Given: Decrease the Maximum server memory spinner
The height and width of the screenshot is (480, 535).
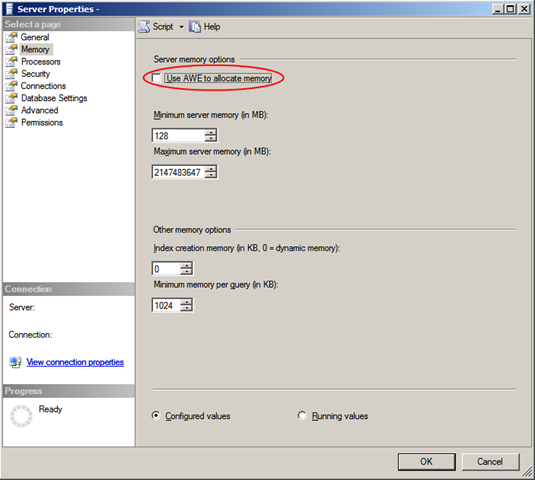Looking at the screenshot, I should [x=211, y=175].
